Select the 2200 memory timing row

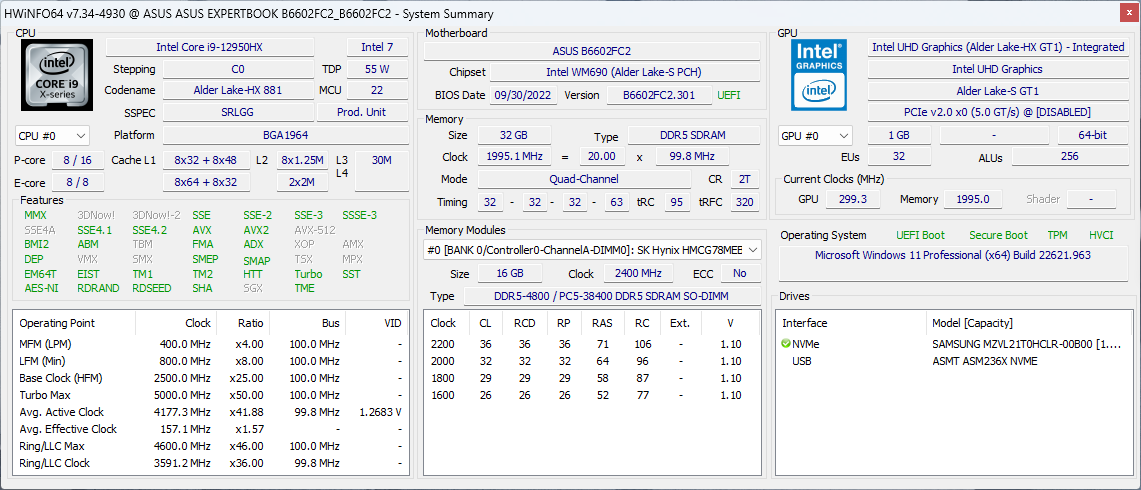(592, 344)
